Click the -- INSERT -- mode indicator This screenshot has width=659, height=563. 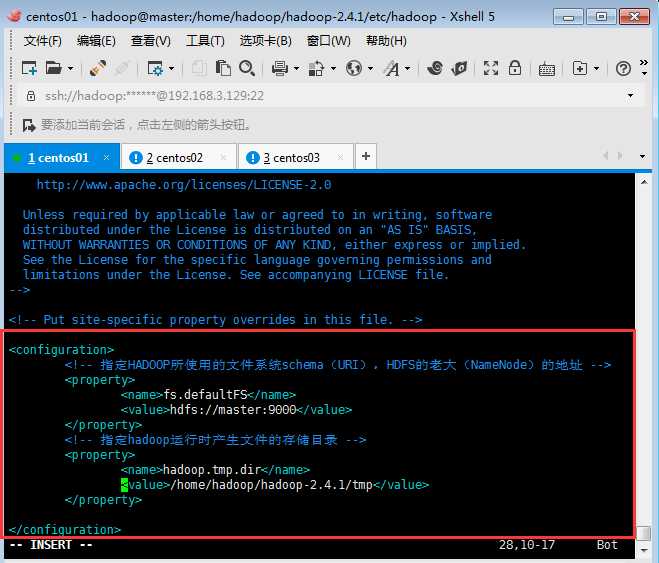pos(51,545)
